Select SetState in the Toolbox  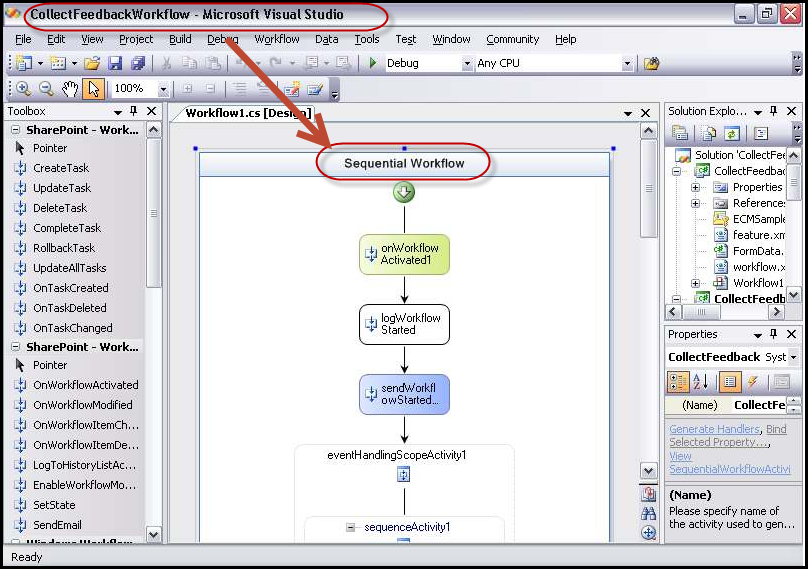click(54, 505)
